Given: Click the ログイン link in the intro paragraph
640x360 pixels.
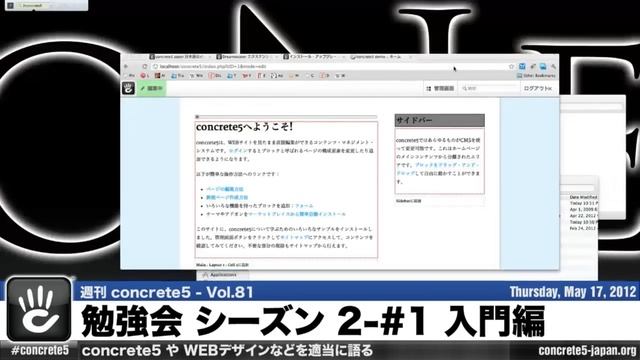Looking at the screenshot, I should (238, 151).
